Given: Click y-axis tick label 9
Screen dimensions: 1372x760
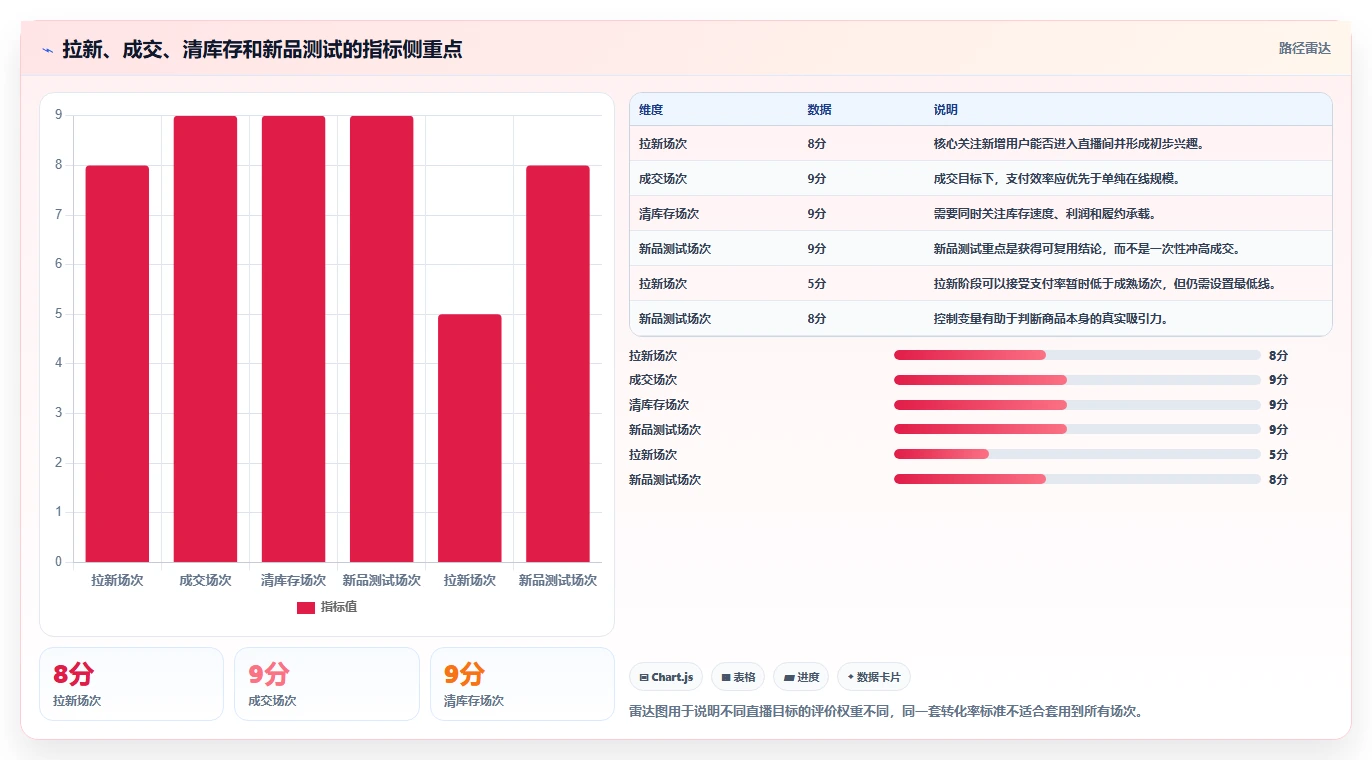Looking at the screenshot, I should (58, 115).
